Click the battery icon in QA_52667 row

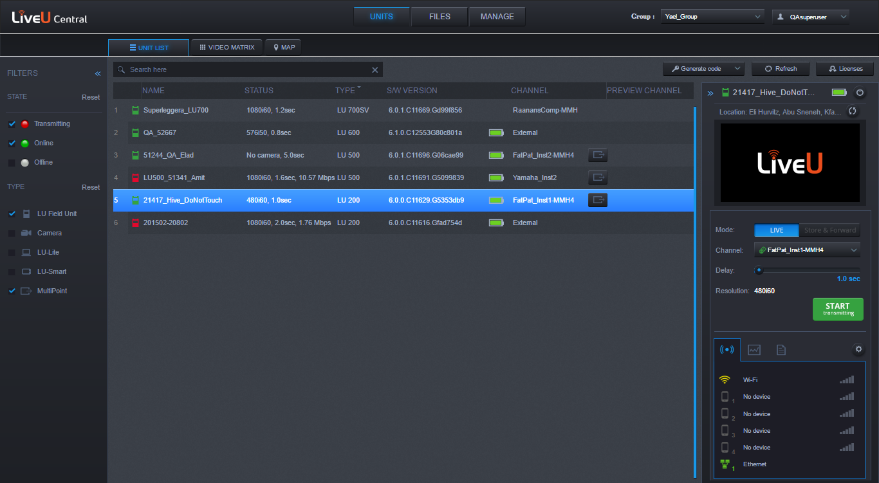pyautogui.click(x=496, y=133)
